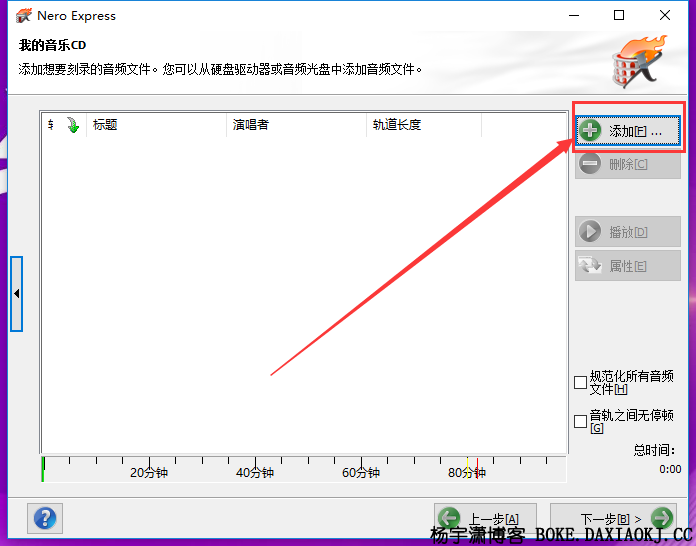The height and width of the screenshot is (546, 696).
Task: Open help with the question mark icon
Action: (x=45, y=518)
